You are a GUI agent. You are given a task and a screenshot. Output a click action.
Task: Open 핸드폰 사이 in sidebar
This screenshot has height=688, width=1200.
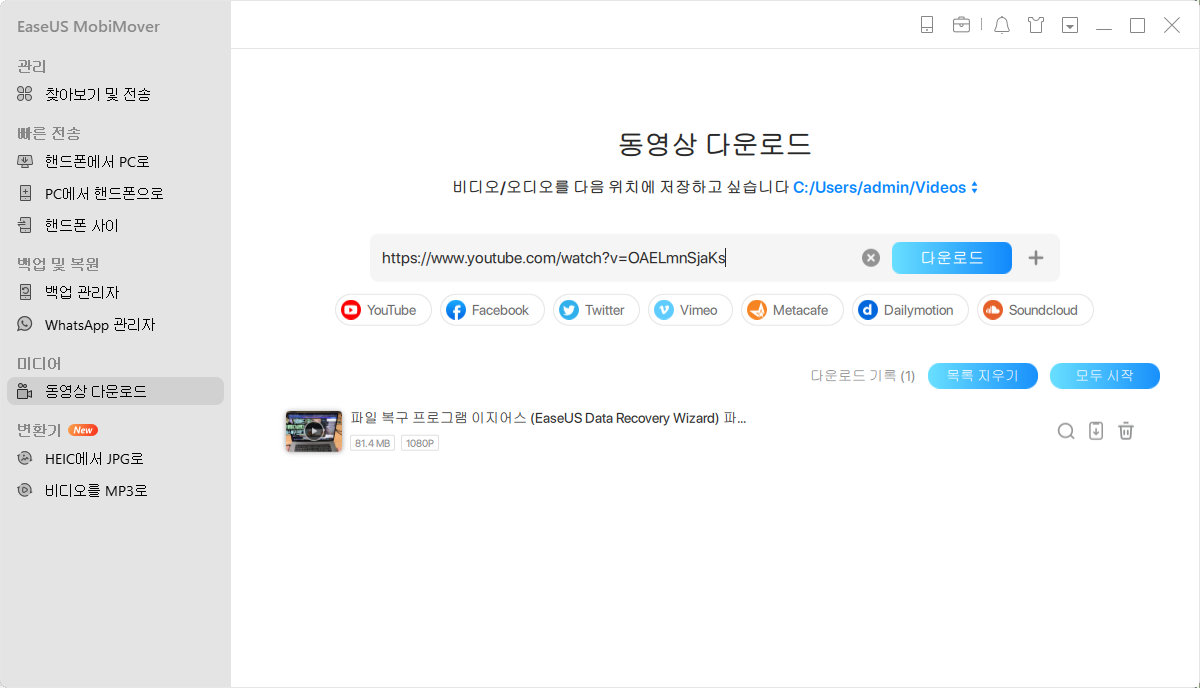(x=115, y=225)
